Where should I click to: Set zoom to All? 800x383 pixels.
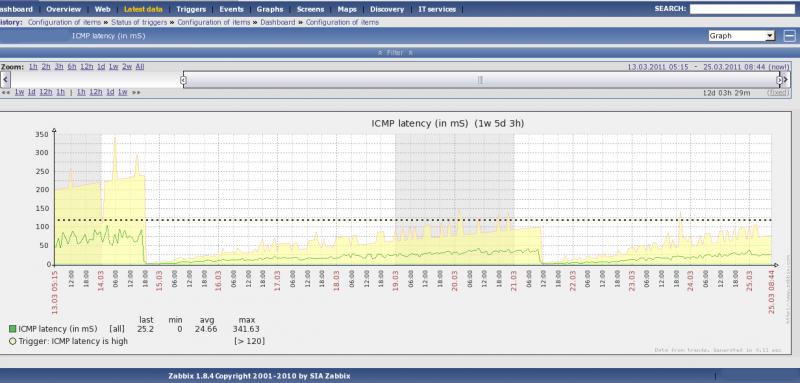140,67
